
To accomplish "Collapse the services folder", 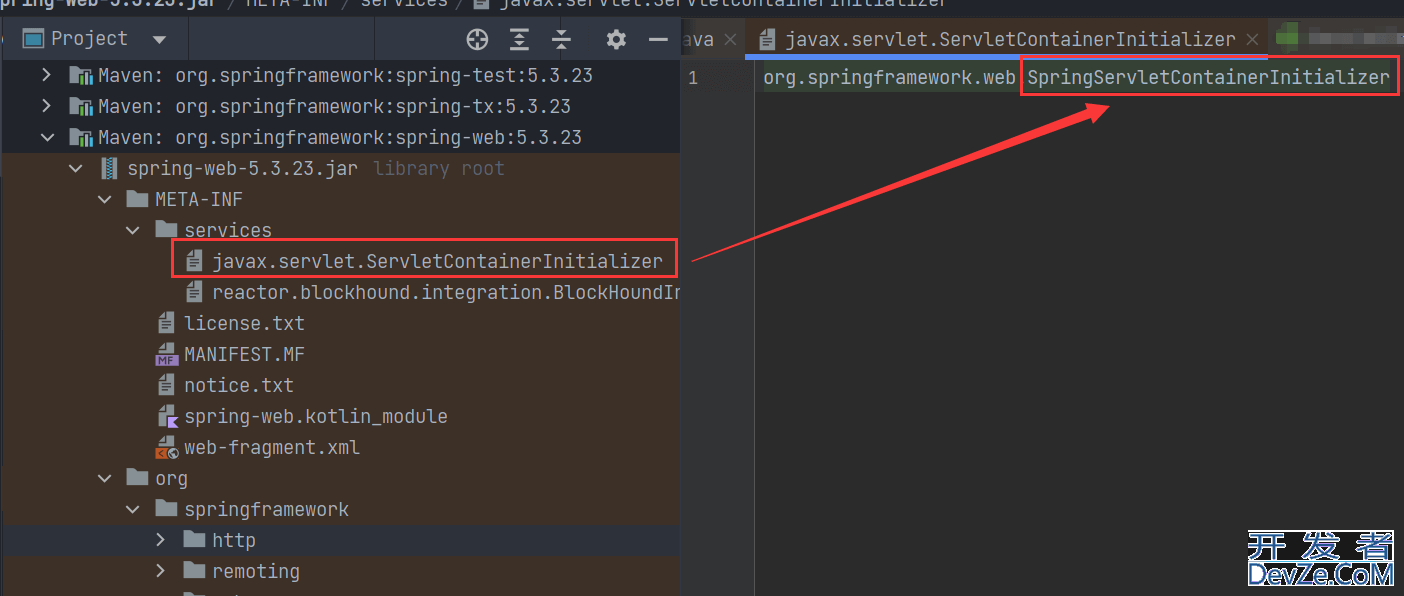I will pyautogui.click(x=133, y=230).
